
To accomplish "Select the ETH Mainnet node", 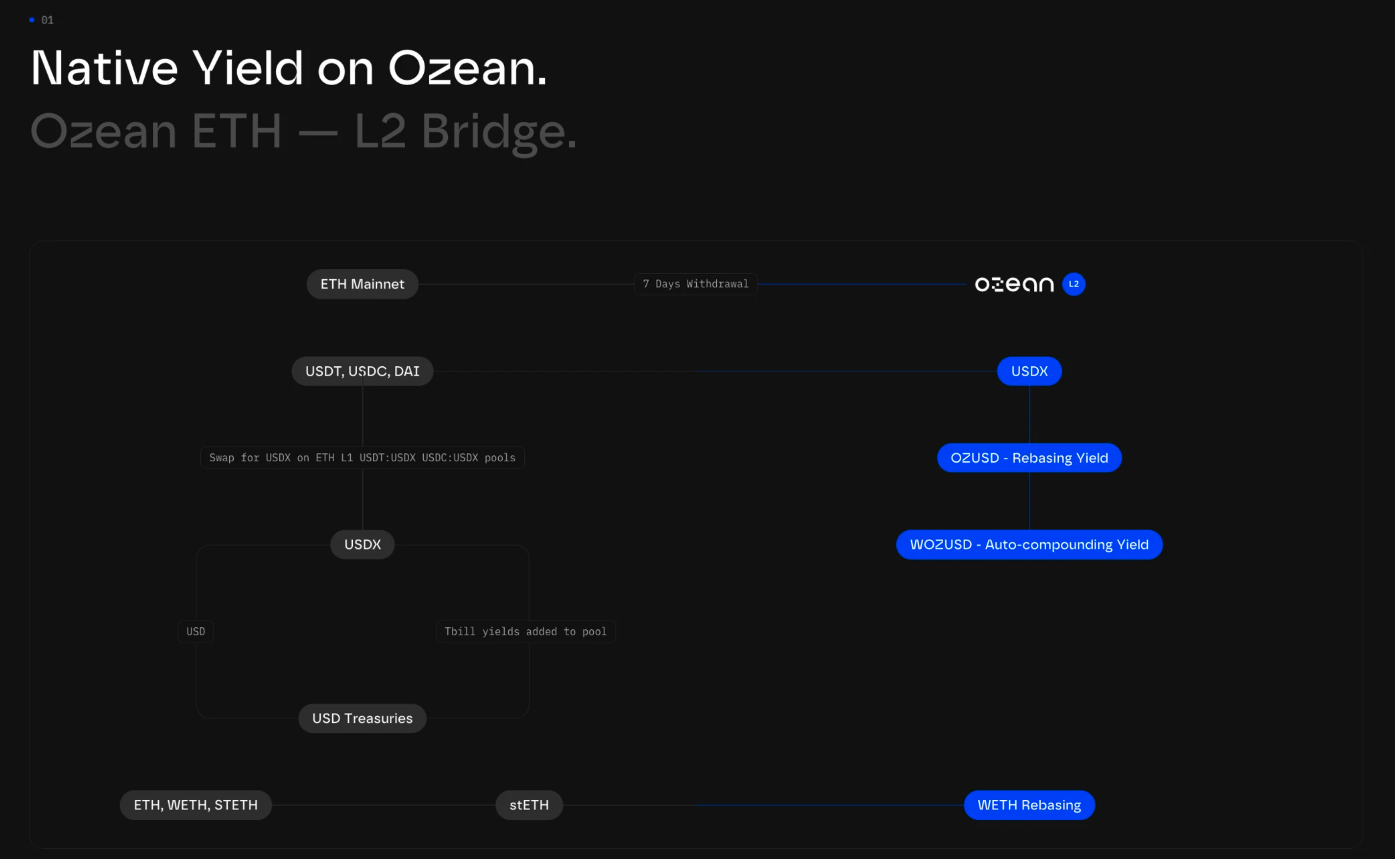I will click(x=362, y=284).
